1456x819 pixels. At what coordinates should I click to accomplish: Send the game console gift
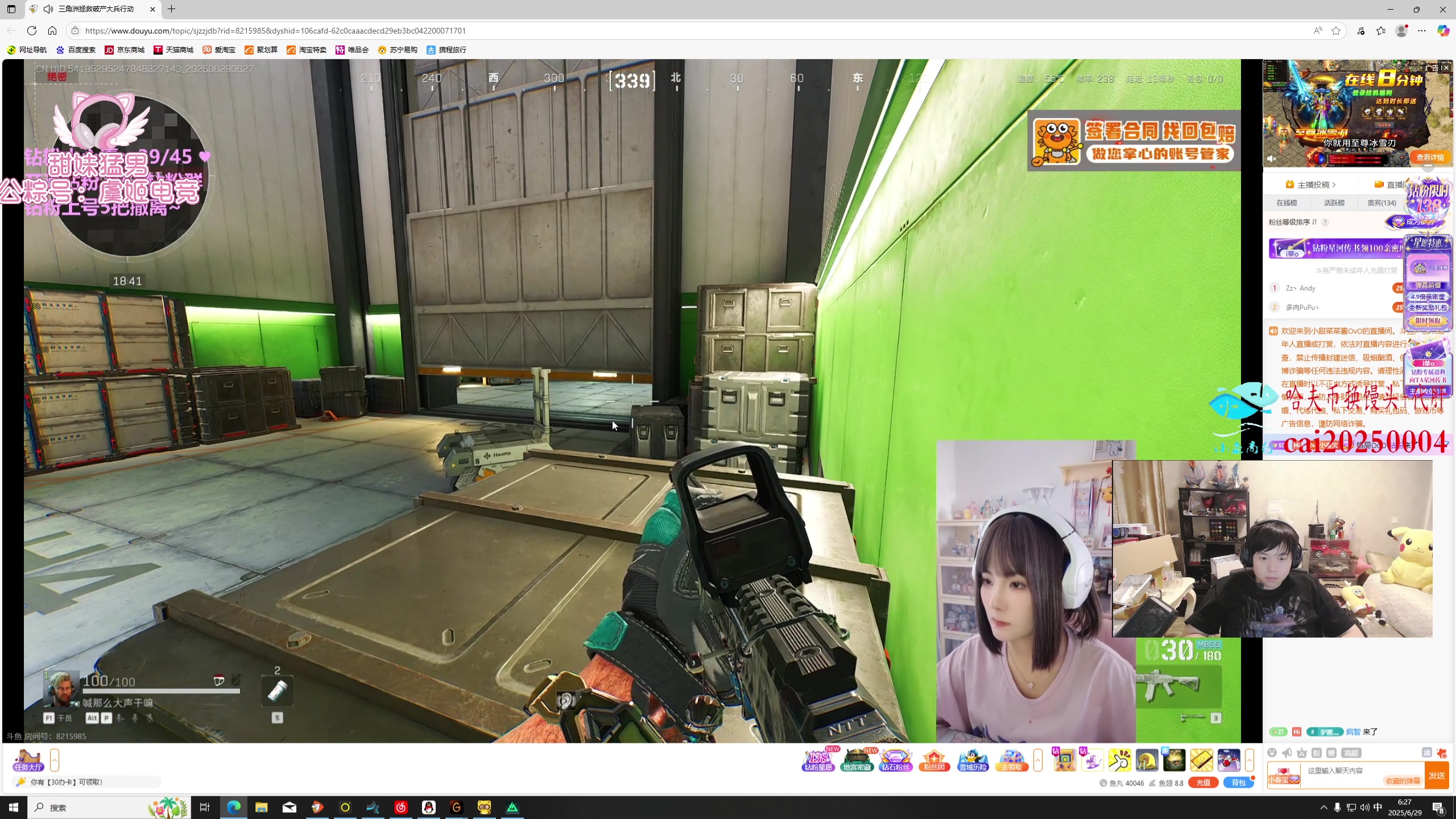click(1064, 760)
